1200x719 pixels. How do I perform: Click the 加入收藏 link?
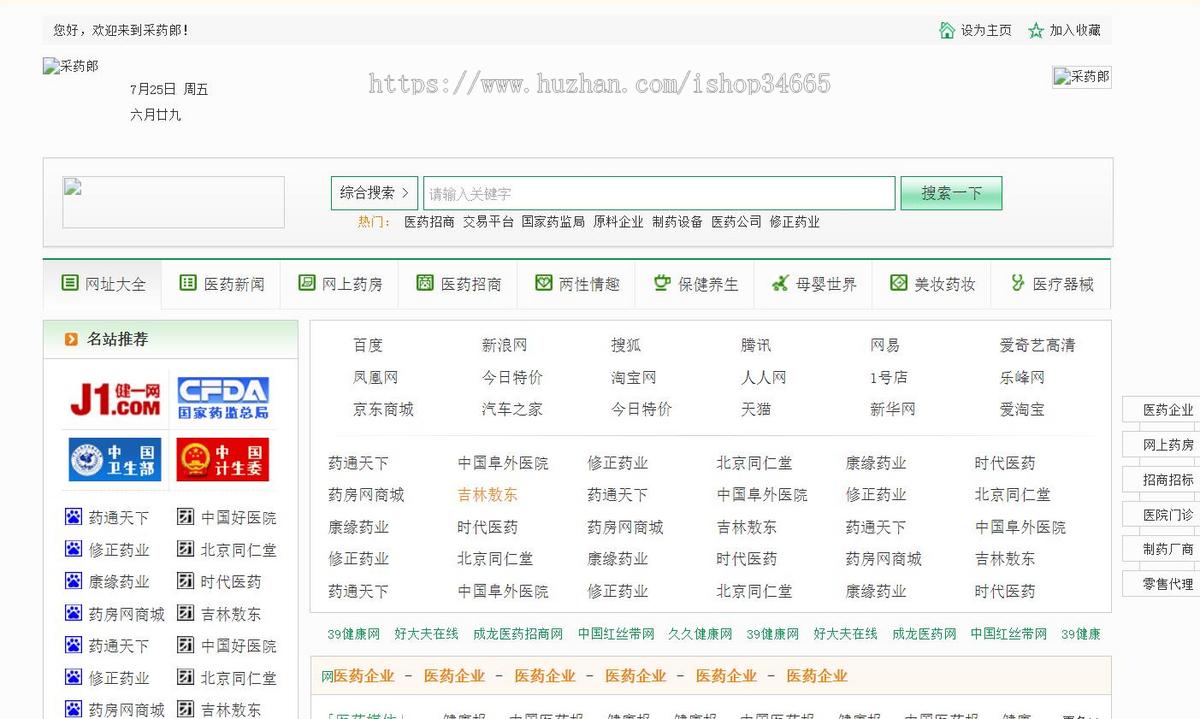point(1075,31)
